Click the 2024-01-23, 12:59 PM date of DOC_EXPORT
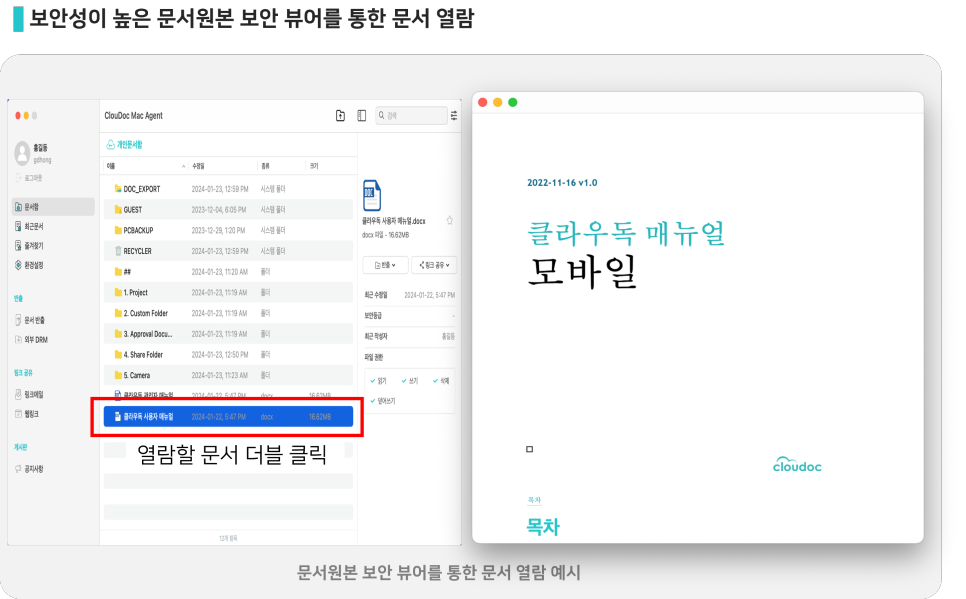The width and height of the screenshot is (966, 599). (x=220, y=189)
